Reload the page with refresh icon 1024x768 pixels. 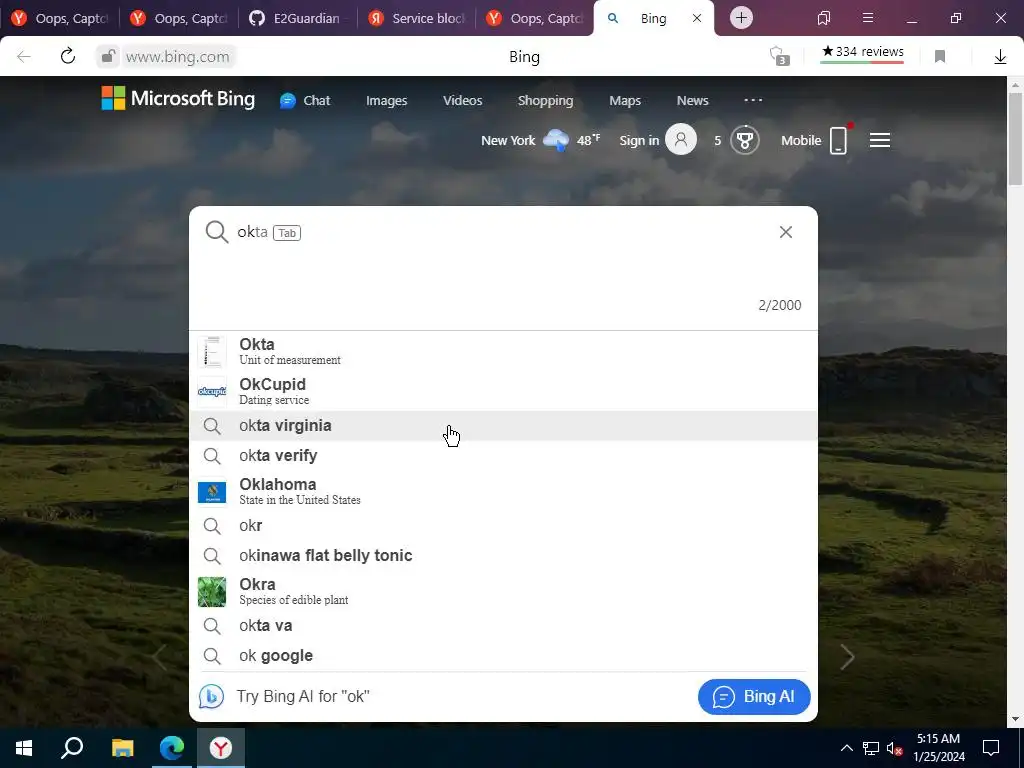[x=68, y=57]
